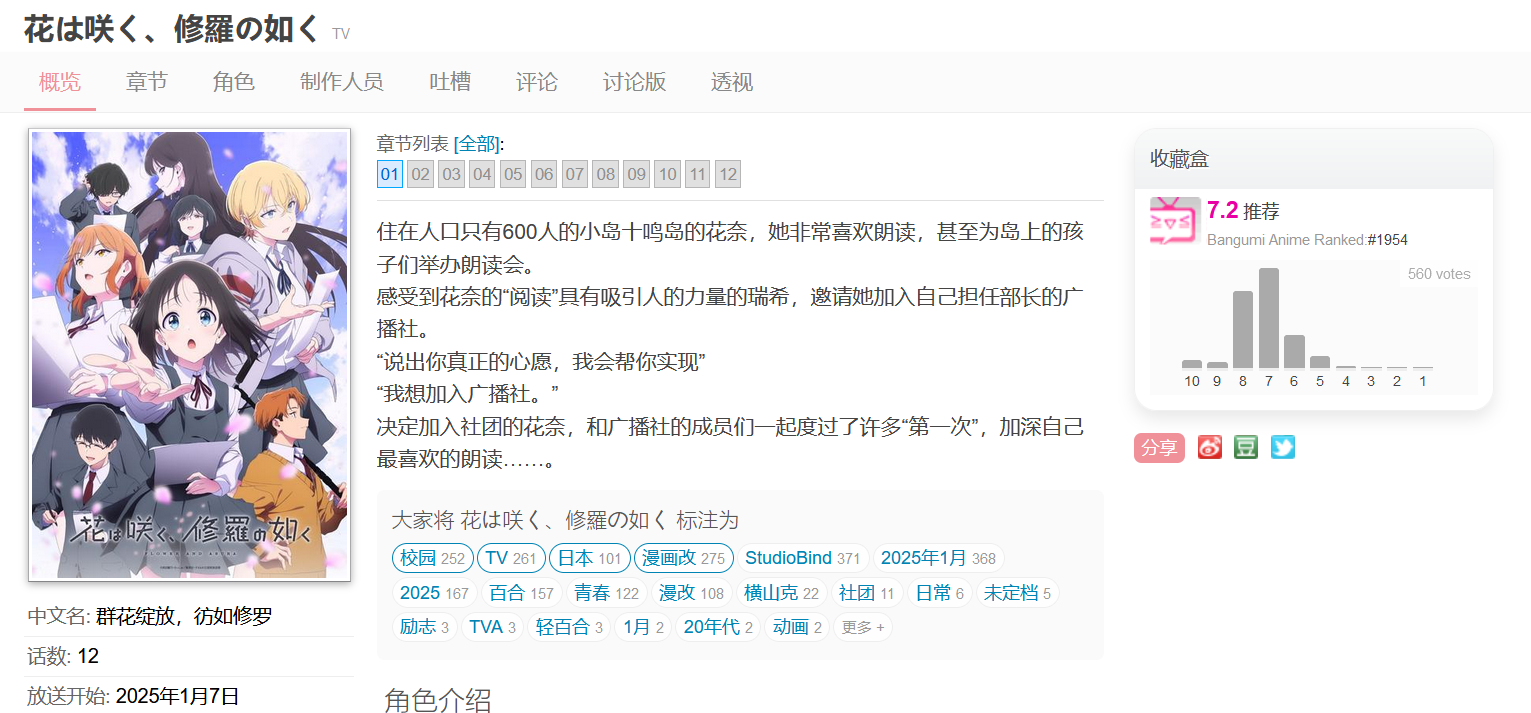The height and width of the screenshot is (713, 1531).
Task: Click the TV tag with 261 count
Action: click(511, 558)
